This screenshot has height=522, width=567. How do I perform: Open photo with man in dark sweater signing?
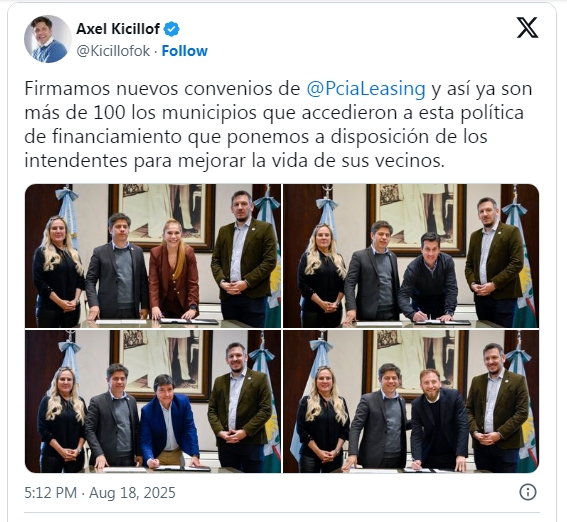[411, 256]
